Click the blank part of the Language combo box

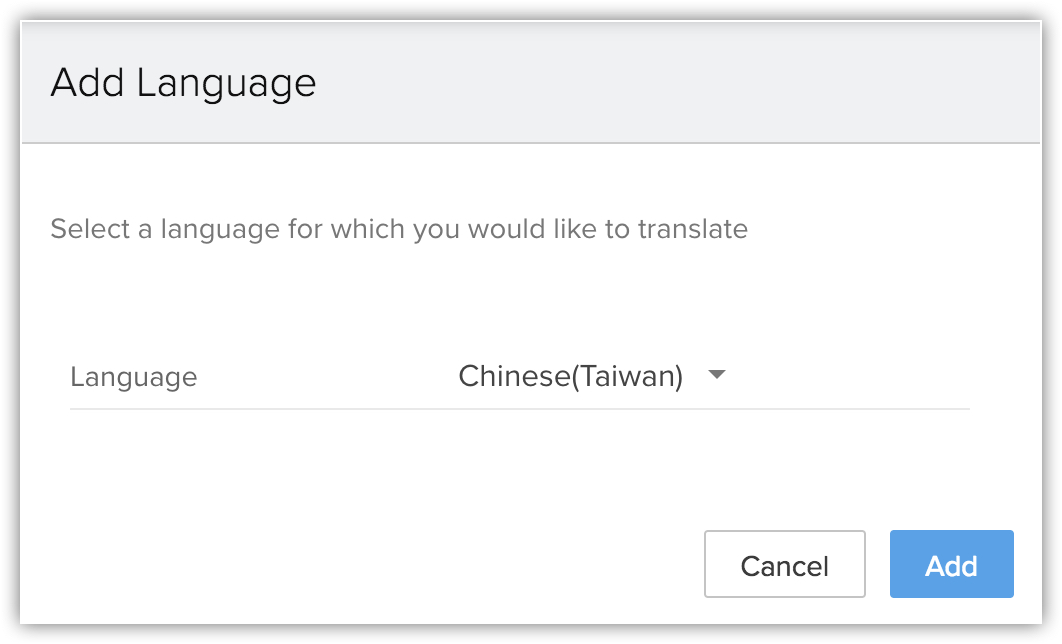(x=850, y=377)
